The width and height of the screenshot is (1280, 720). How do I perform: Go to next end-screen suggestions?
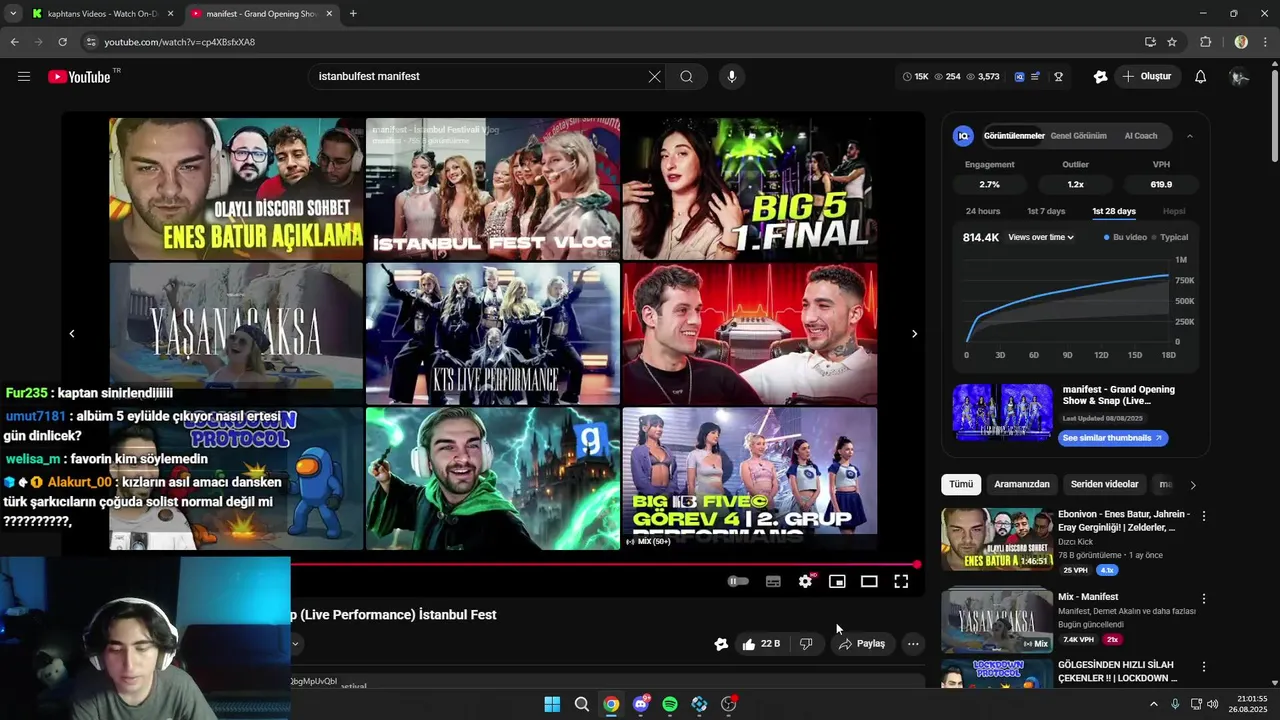coord(914,334)
